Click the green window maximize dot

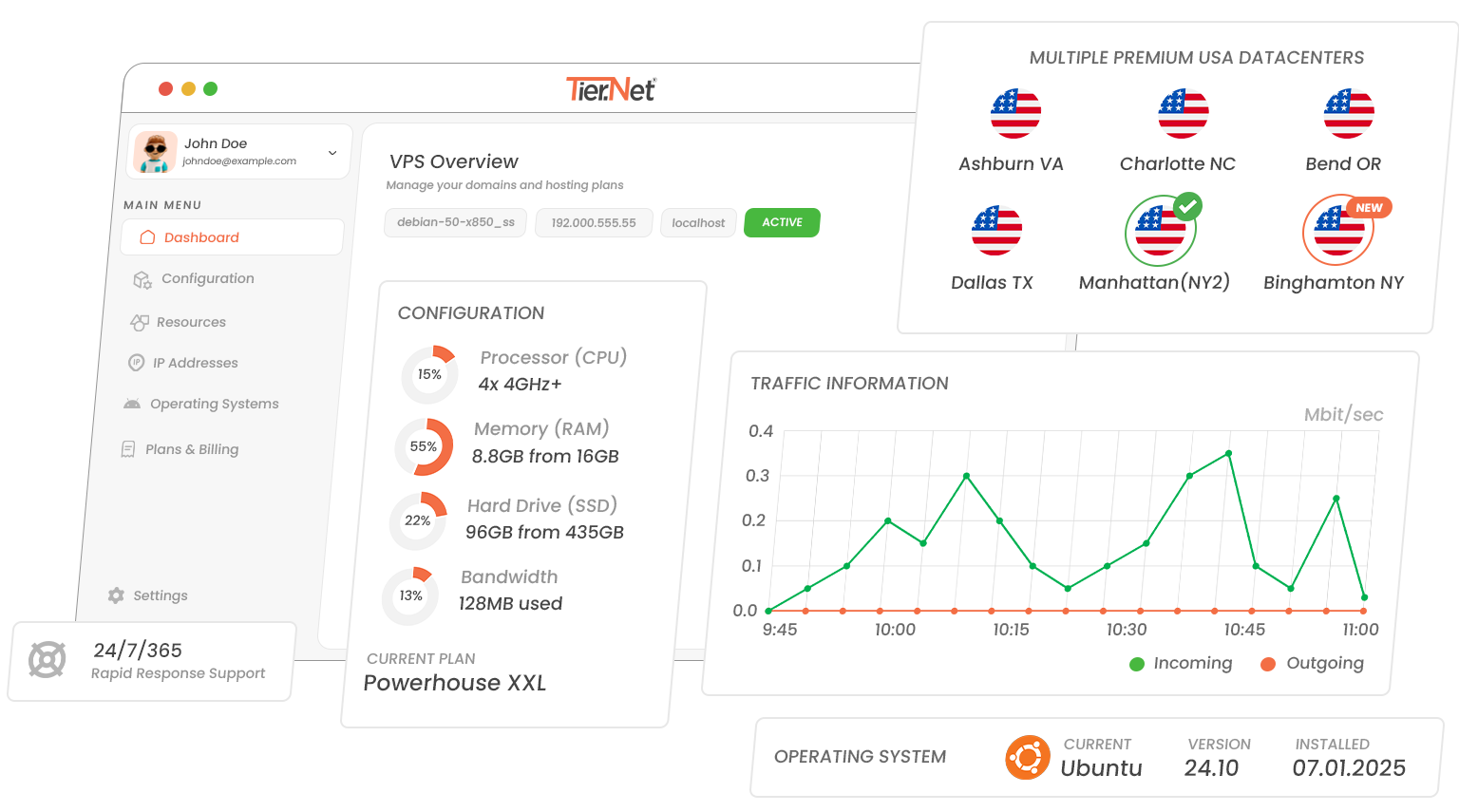211,88
